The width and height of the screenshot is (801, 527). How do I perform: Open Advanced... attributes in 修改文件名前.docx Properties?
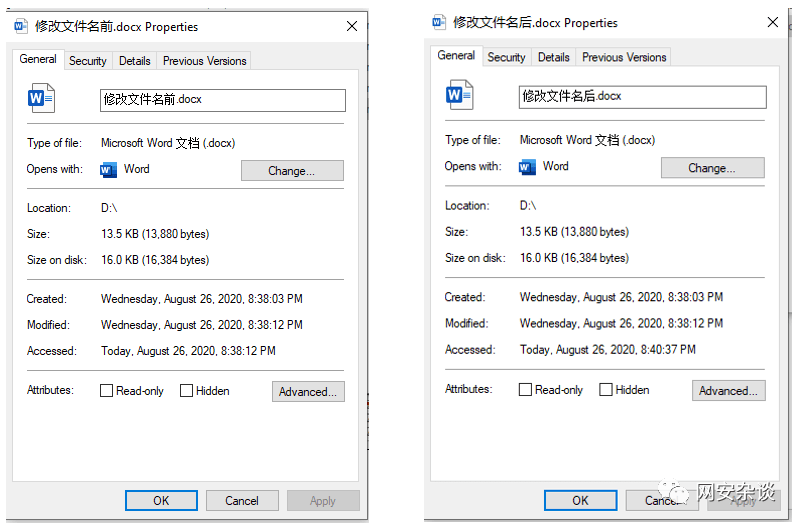click(308, 392)
